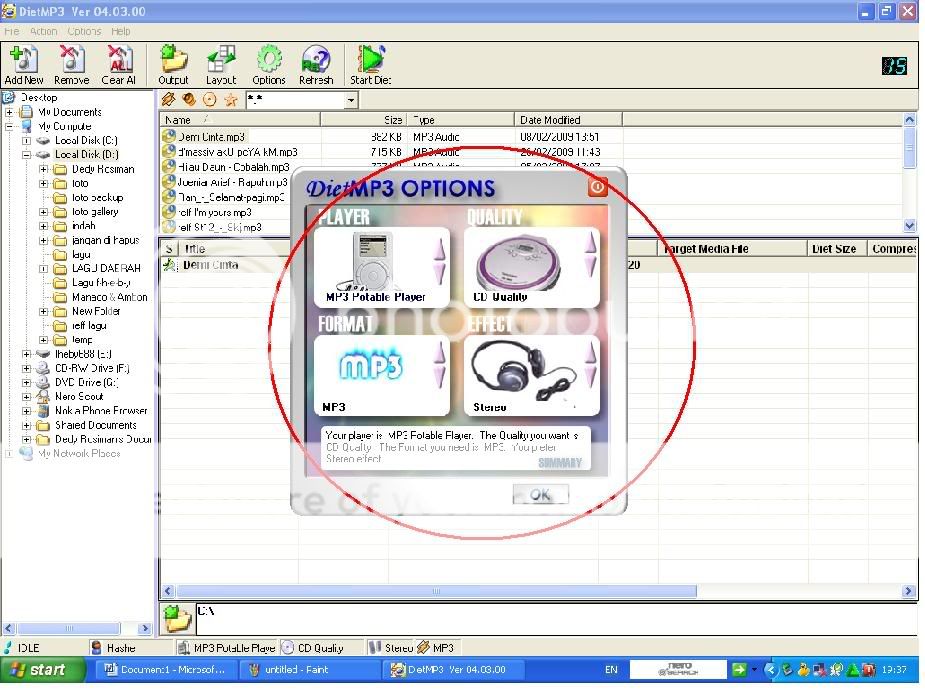Collapse the Local Disk (D:) tree node
This screenshot has height=690, width=925.
[26, 155]
